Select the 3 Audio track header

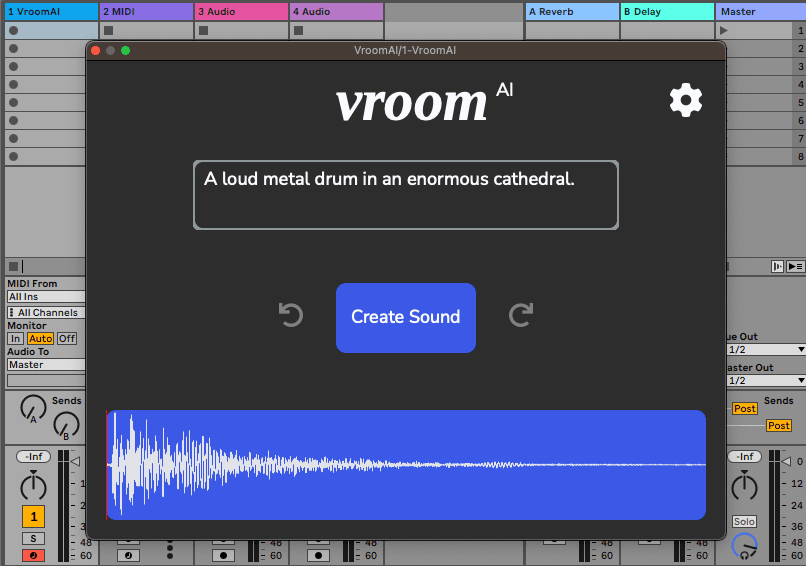241,11
